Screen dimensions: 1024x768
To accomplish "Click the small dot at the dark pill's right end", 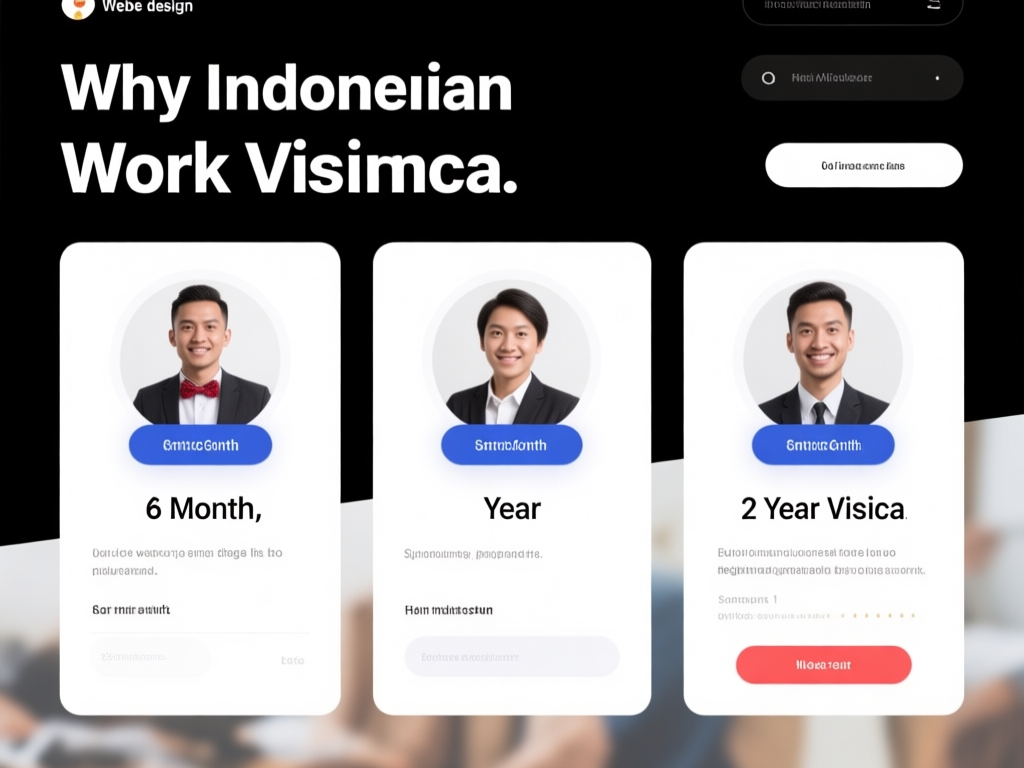I will pos(937,78).
